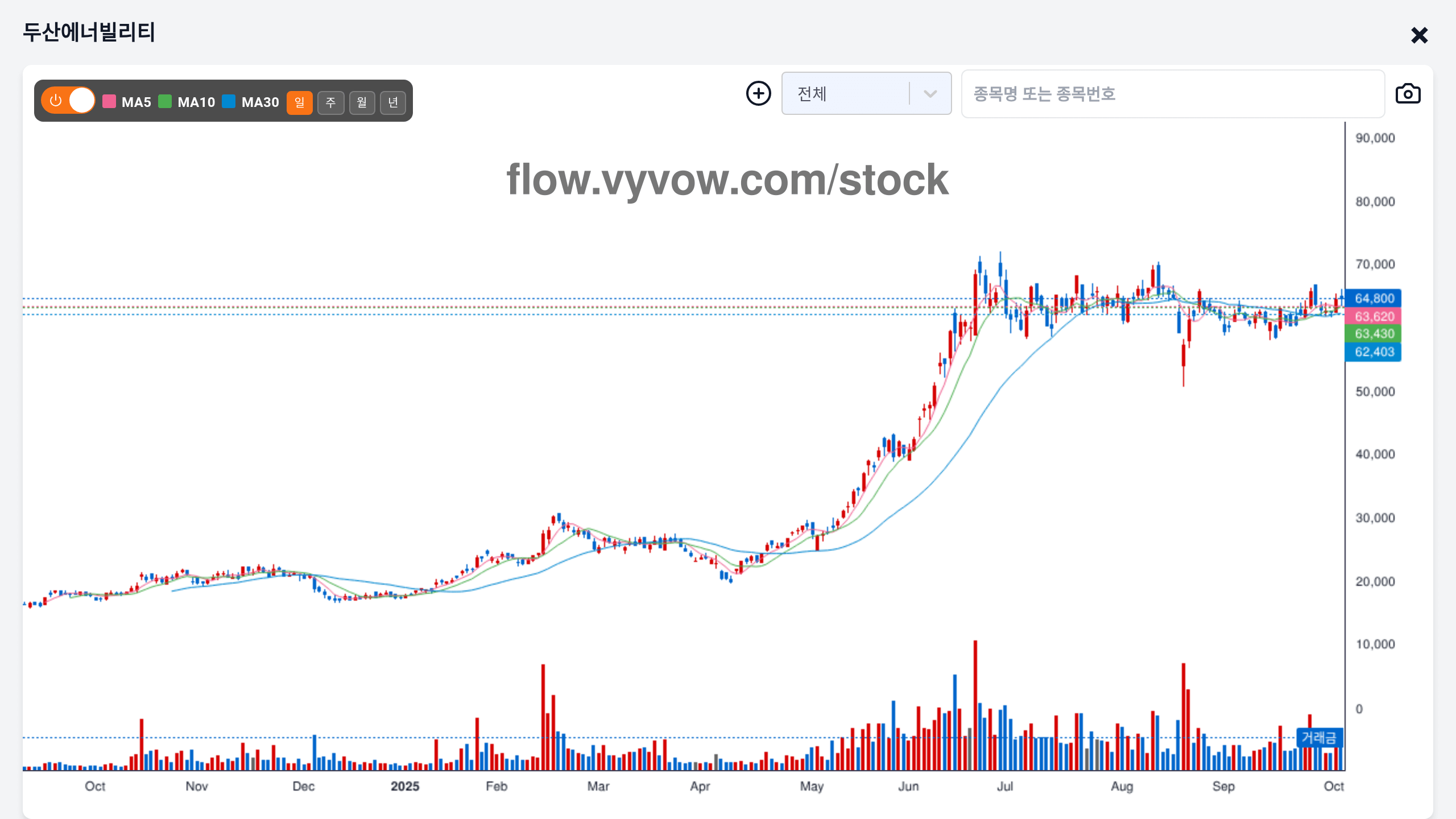Click the 64,800 current price tag
This screenshot has width=1456, height=819.
[1374, 299]
